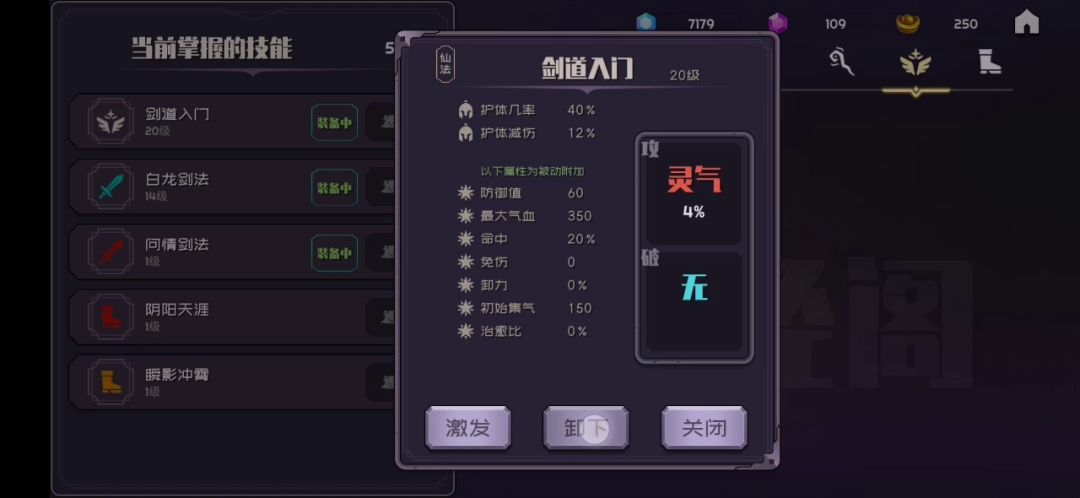1080x498 pixels.
Task: Select the winged emblem skill tab
Action: (915, 64)
